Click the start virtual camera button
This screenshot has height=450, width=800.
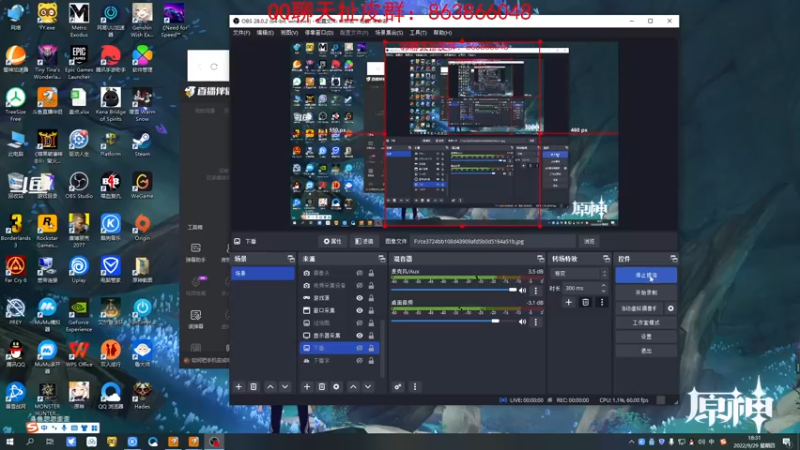(639, 308)
